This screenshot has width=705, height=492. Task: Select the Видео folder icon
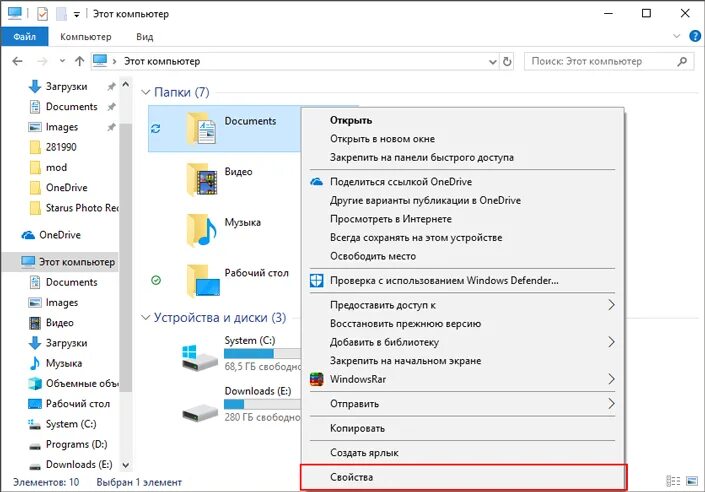click(x=202, y=179)
